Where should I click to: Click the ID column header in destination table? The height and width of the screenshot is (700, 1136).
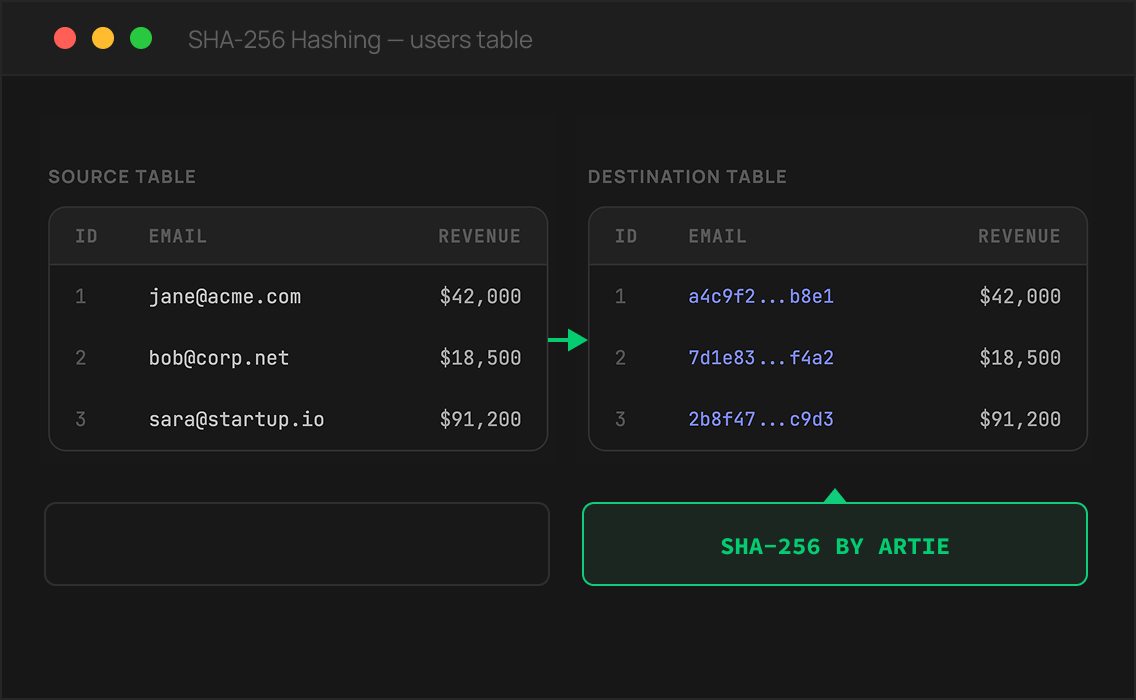pos(626,236)
